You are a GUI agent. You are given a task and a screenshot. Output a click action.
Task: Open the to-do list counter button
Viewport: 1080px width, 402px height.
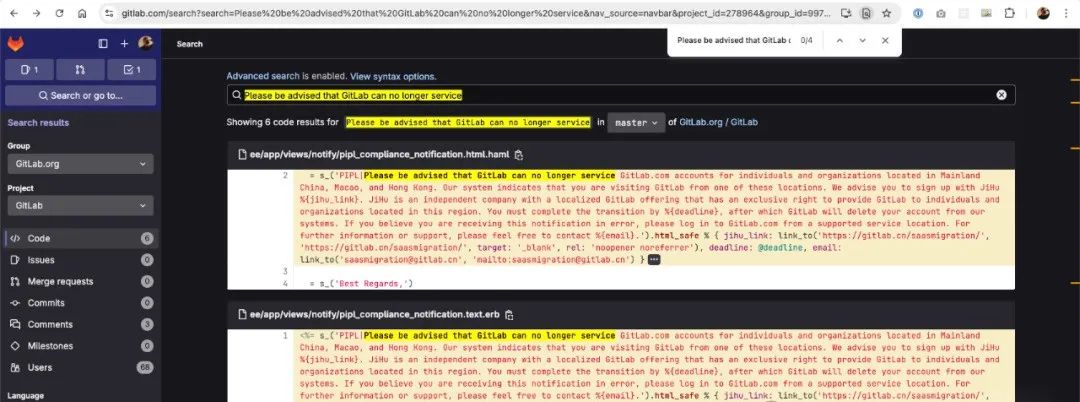(132, 70)
